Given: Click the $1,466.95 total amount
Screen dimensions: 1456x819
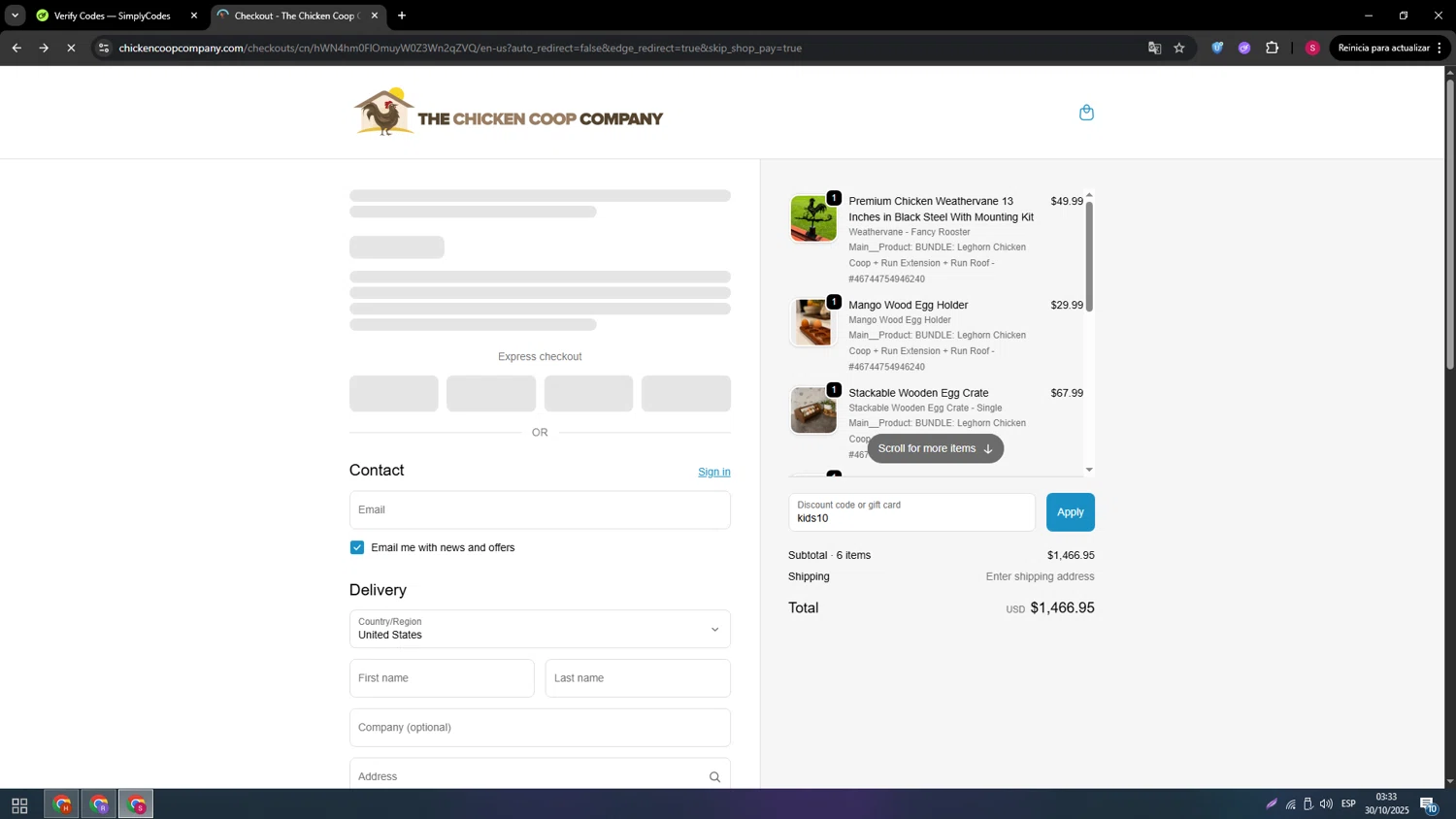Looking at the screenshot, I should (1062, 607).
